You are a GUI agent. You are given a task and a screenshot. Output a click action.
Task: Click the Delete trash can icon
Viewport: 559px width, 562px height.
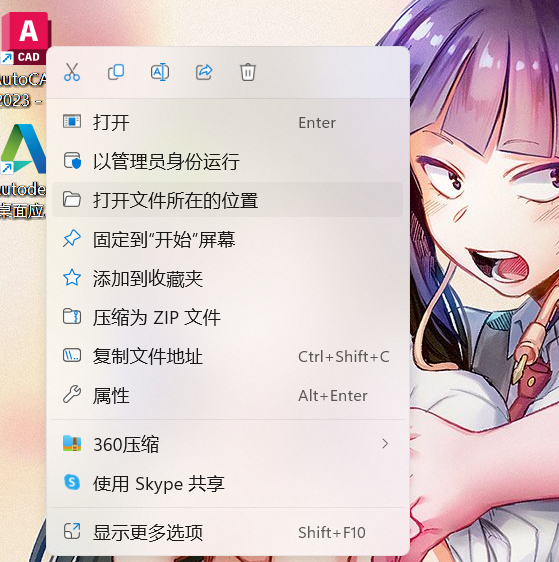(x=248, y=72)
